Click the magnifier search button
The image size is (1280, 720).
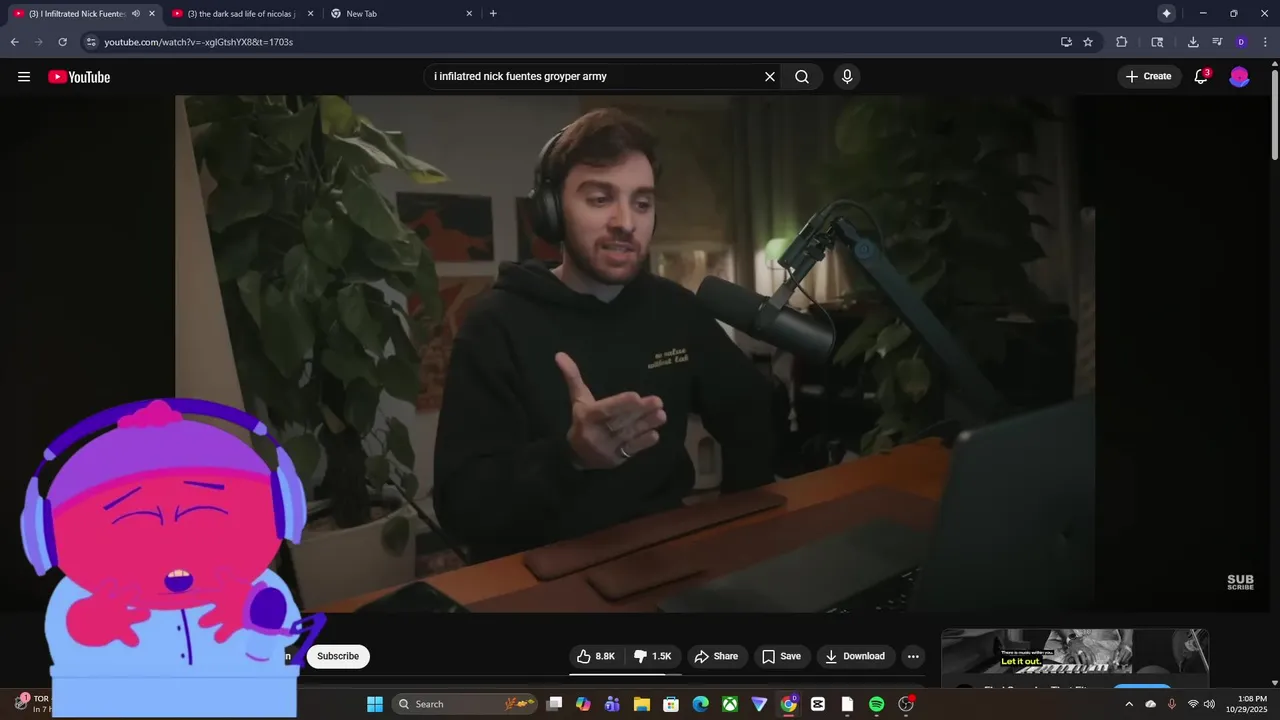pos(802,76)
